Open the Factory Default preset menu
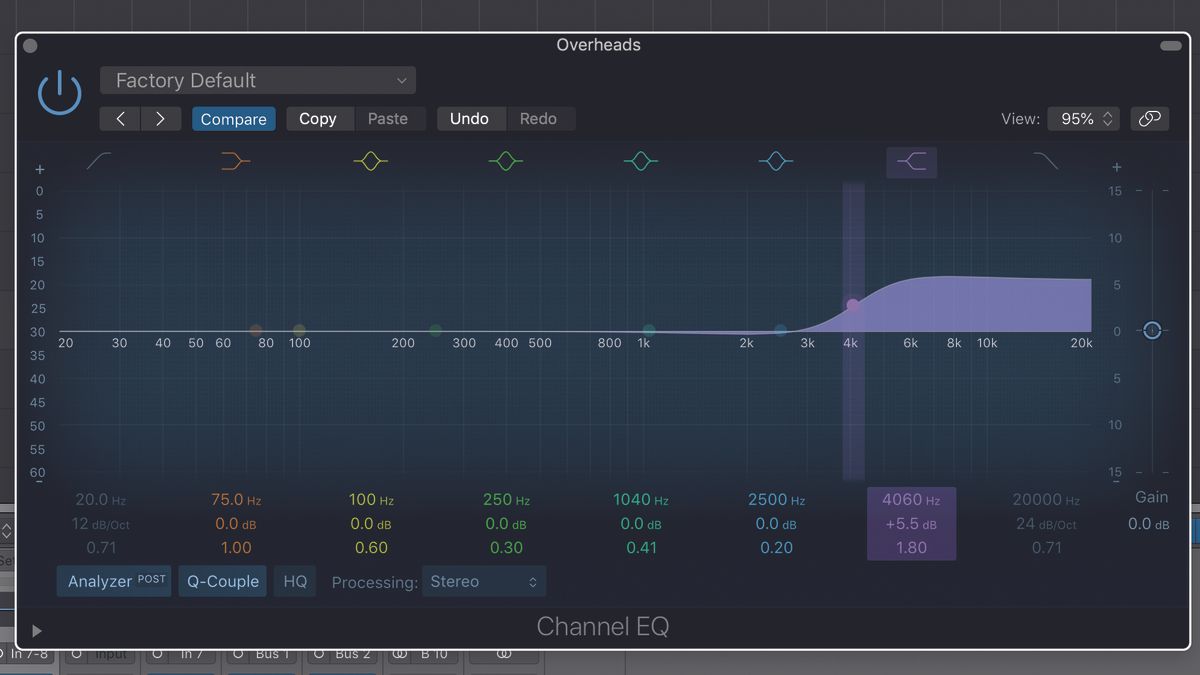Image resolution: width=1200 pixels, height=675 pixels. [257, 80]
